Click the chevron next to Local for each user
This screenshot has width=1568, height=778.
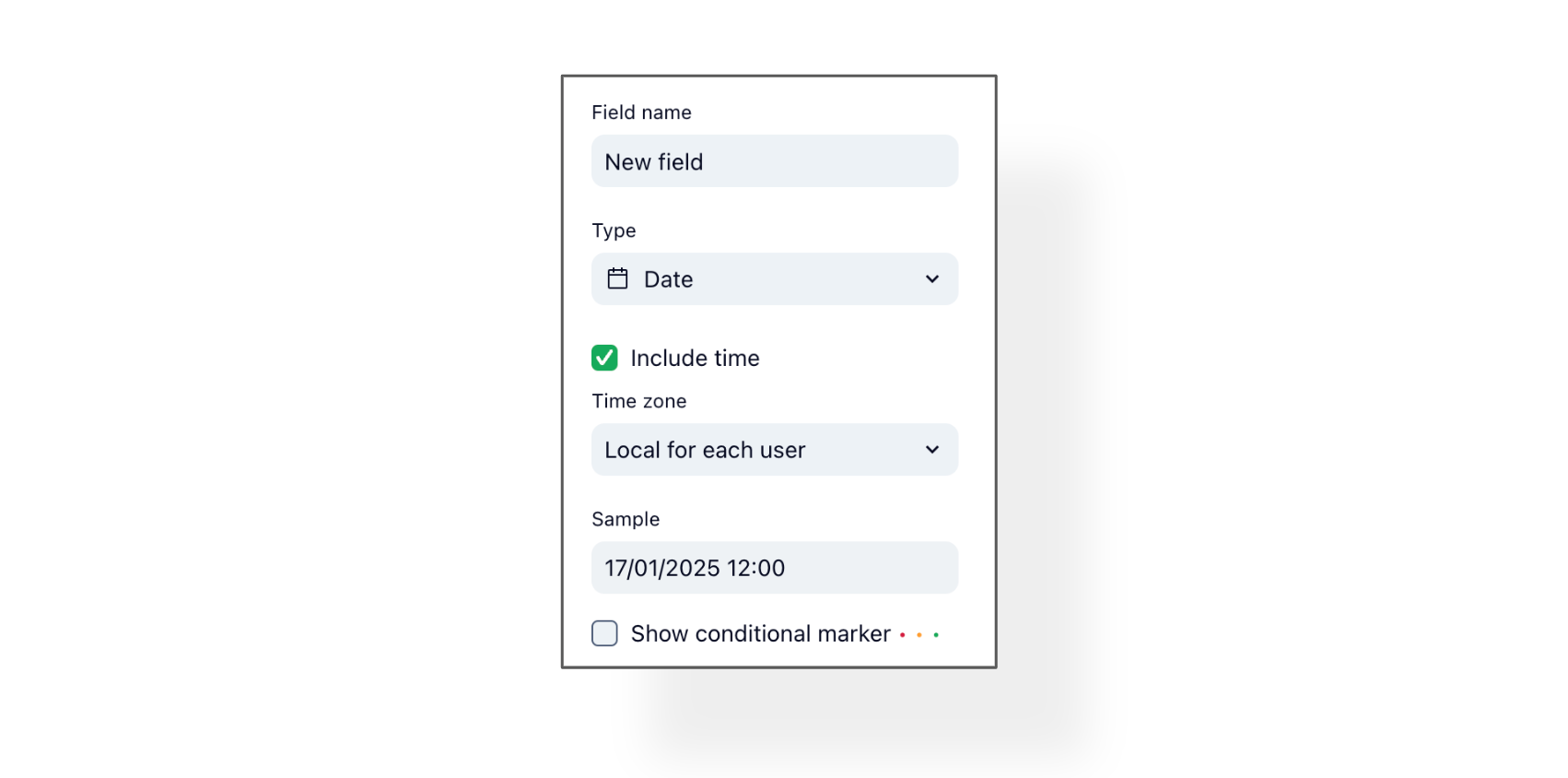click(x=932, y=450)
